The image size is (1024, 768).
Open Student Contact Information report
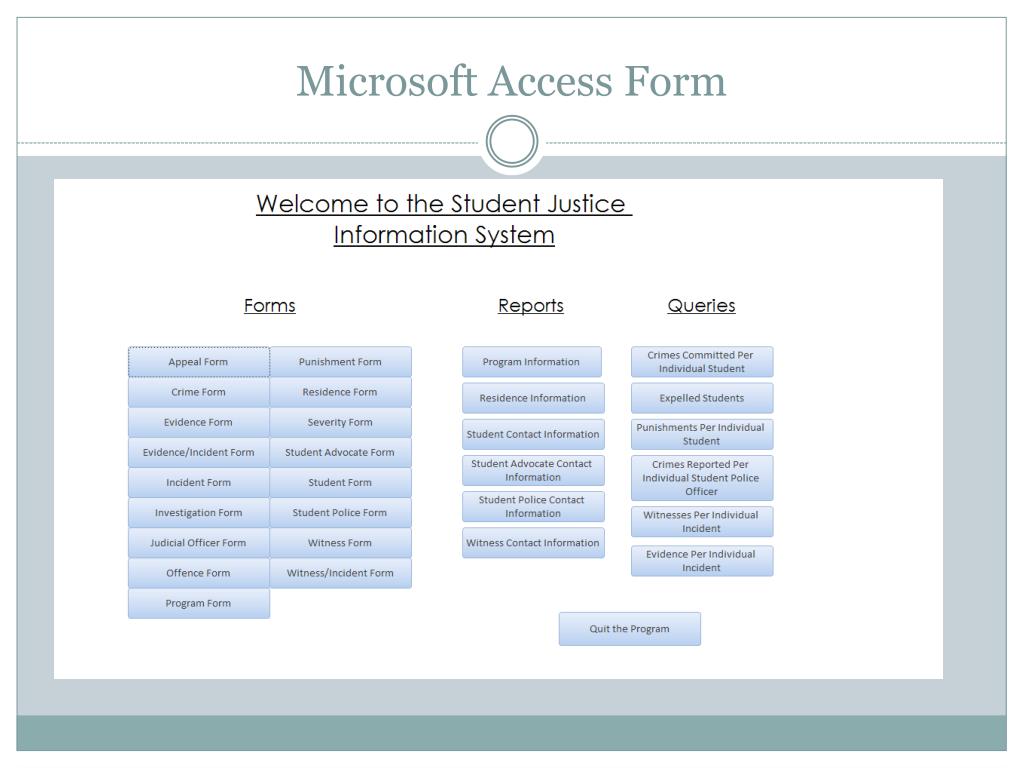[x=533, y=434]
